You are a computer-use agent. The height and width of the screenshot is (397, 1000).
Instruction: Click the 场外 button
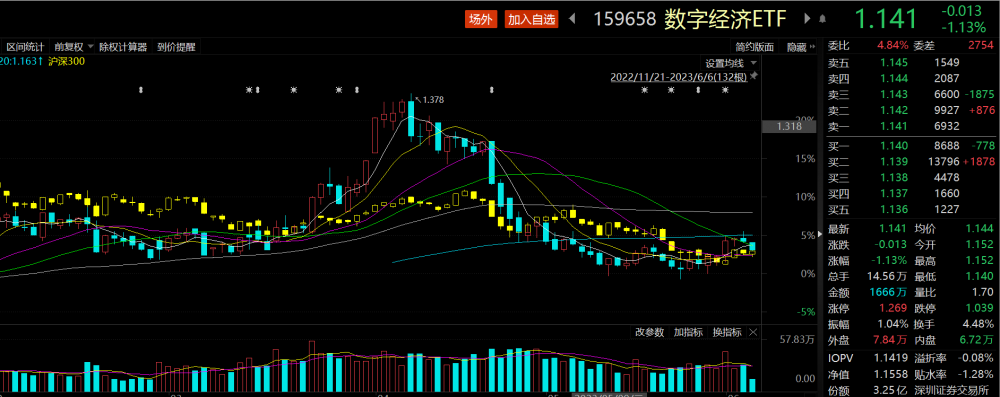pyautogui.click(x=481, y=19)
